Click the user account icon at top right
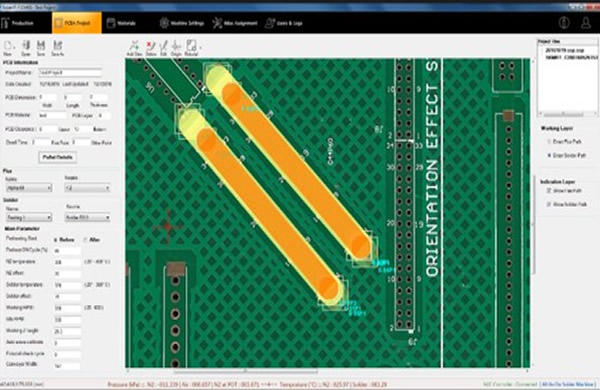Image resolution: width=600 pixels, height=390 pixels. (585, 23)
